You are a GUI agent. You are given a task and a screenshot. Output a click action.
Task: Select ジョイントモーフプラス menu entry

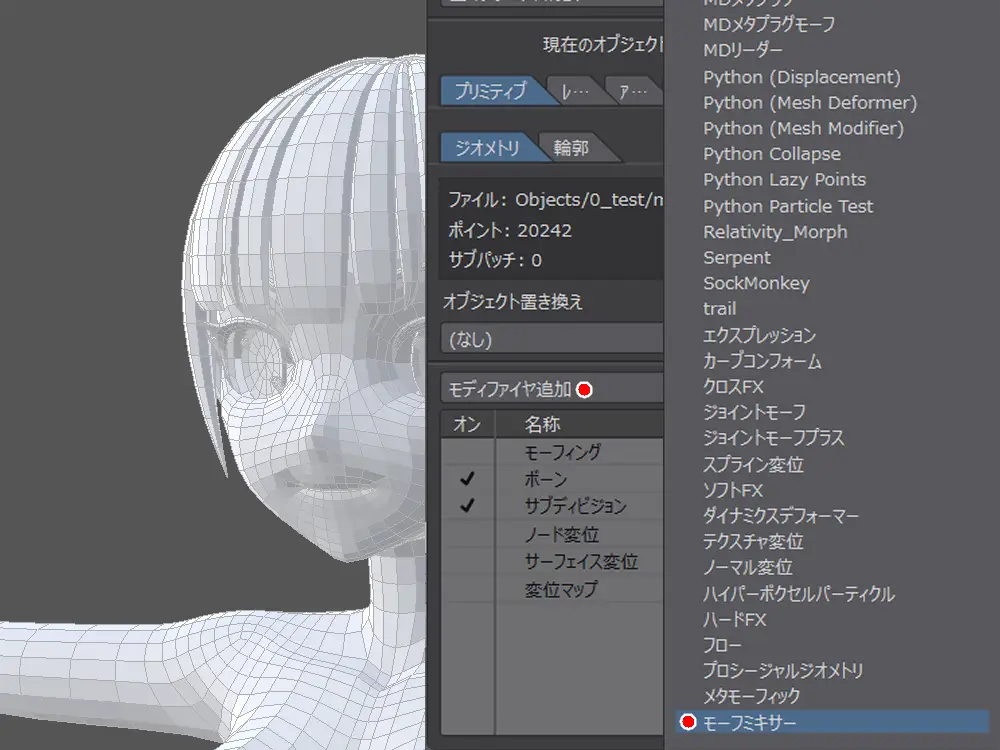point(773,438)
